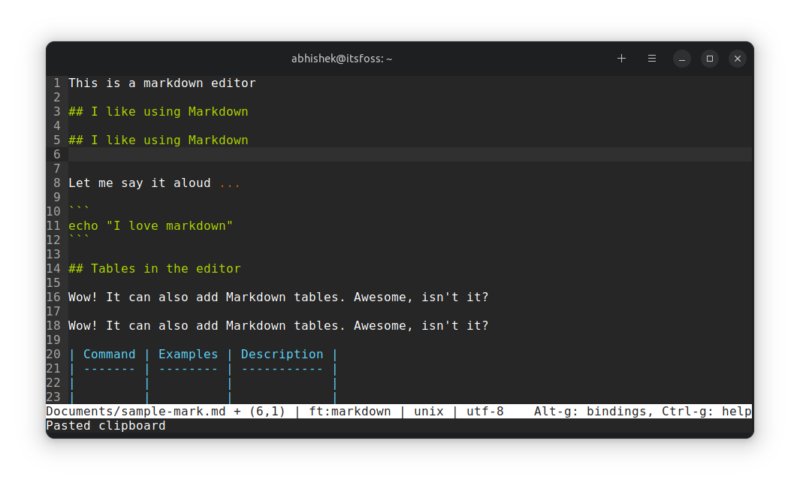Click 'utf-8' encoding in status bar
Image resolution: width=800 pixels, height=489 pixels.
pyautogui.click(x=485, y=411)
